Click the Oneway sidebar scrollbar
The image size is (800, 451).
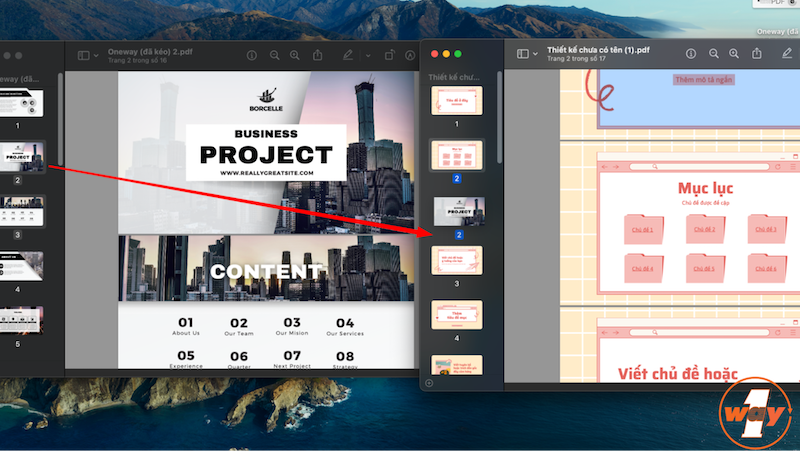tap(60, 119)
